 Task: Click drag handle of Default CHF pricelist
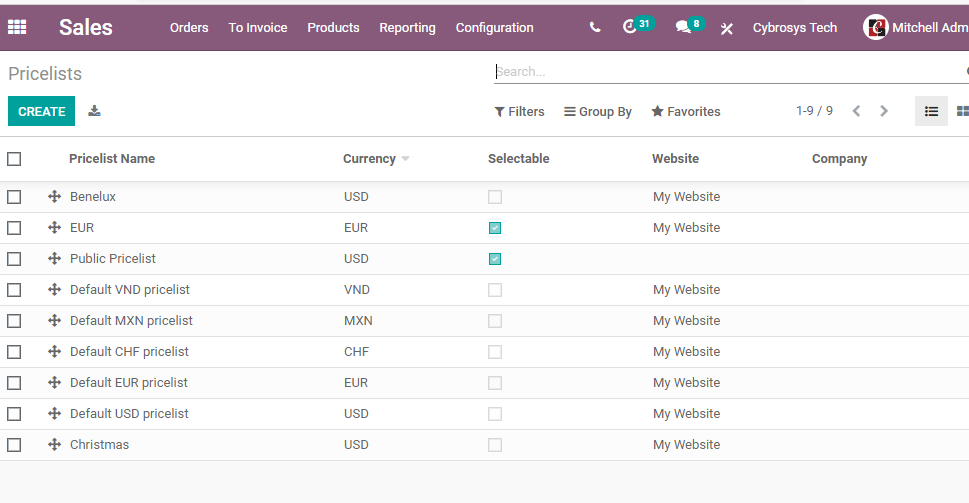coord(54,352)
